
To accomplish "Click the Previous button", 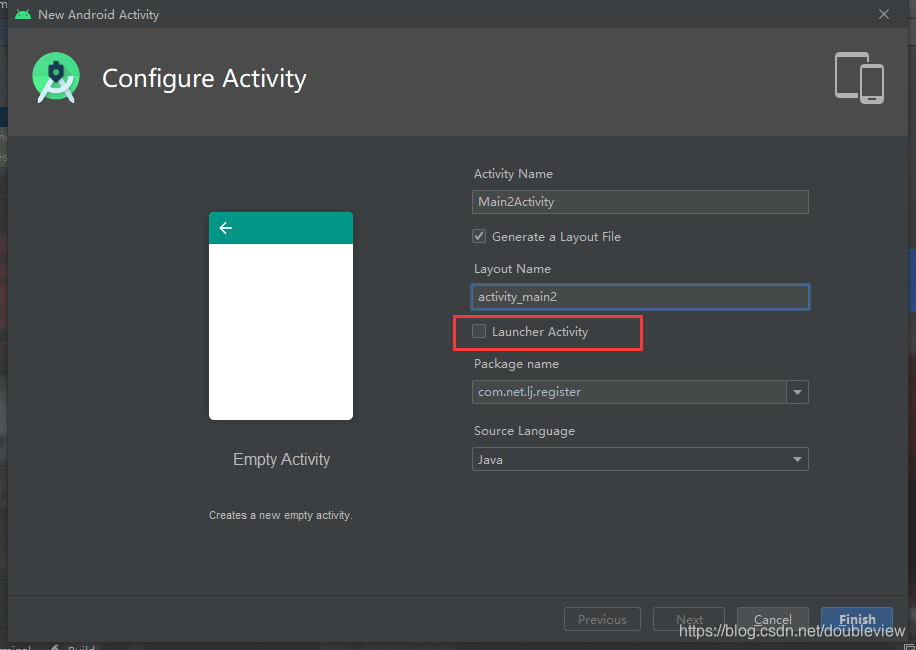I will coord(602,620).
